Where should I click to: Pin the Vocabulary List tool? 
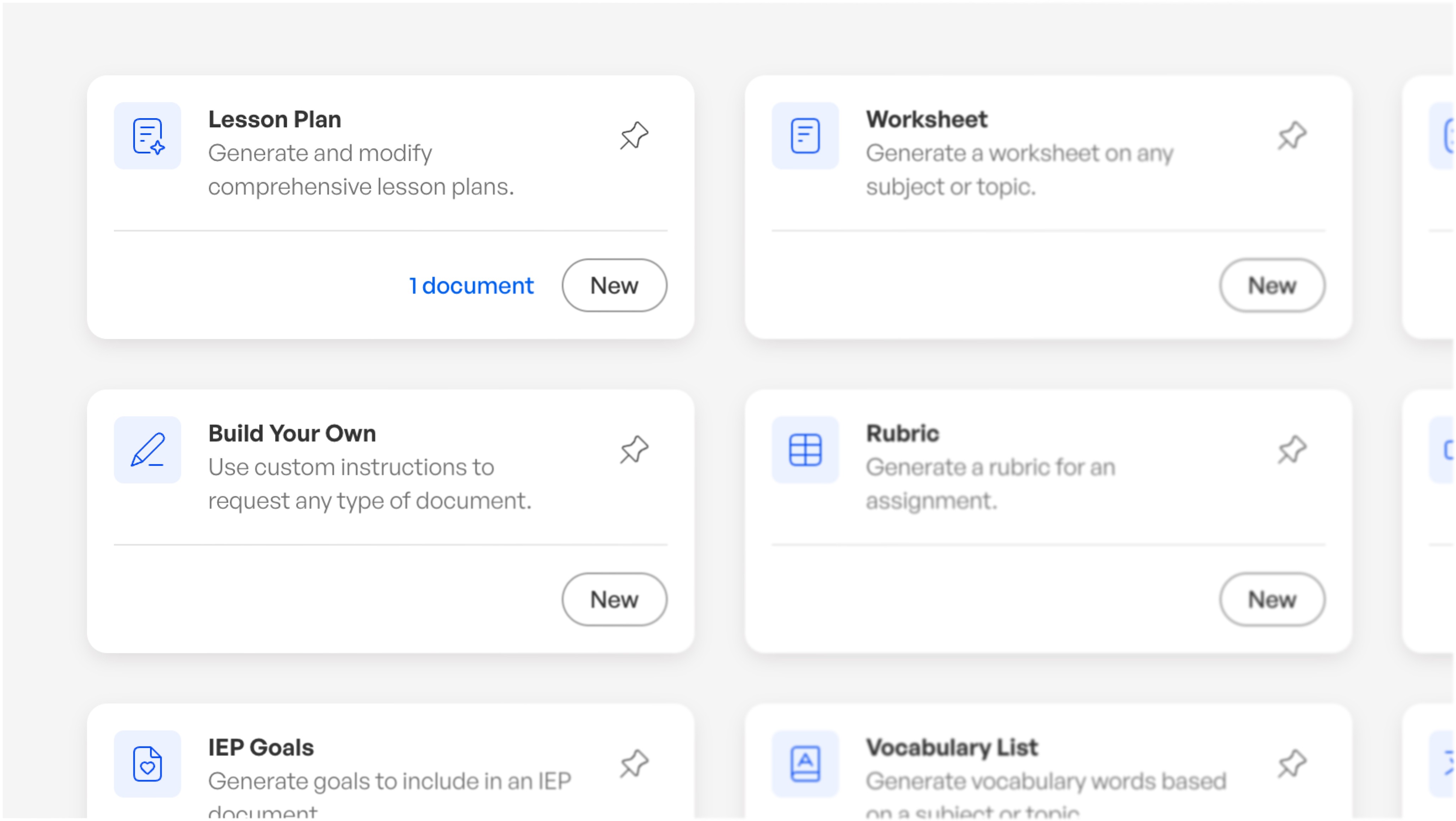(x=1291, y=763)
